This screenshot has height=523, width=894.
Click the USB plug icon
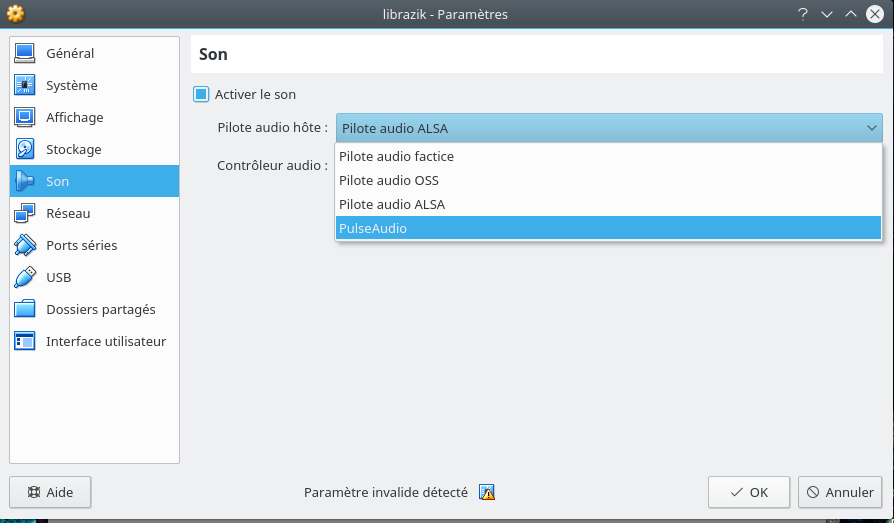pyautogui.click(x=25, y=277)
